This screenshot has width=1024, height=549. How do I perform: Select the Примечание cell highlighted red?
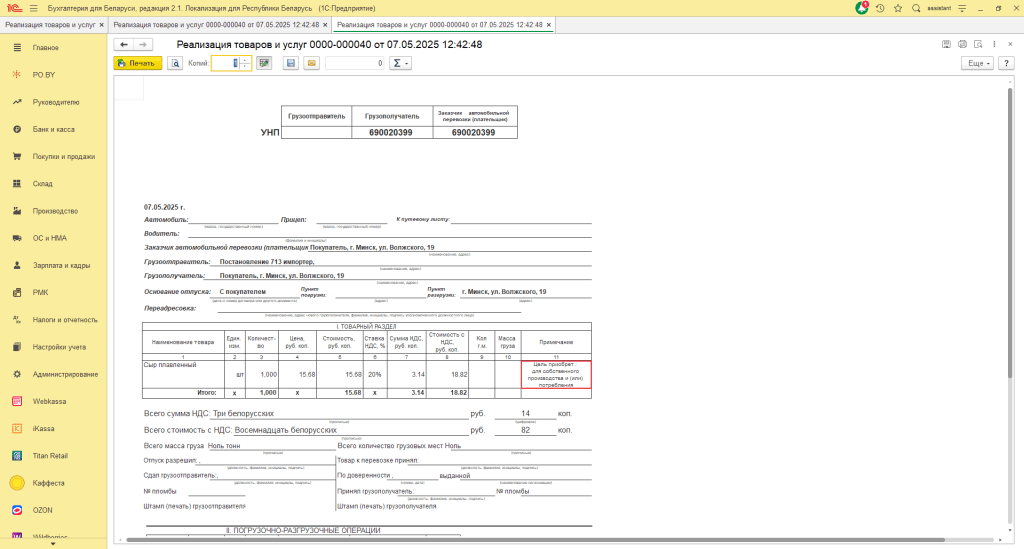click(x=556, y=375)
